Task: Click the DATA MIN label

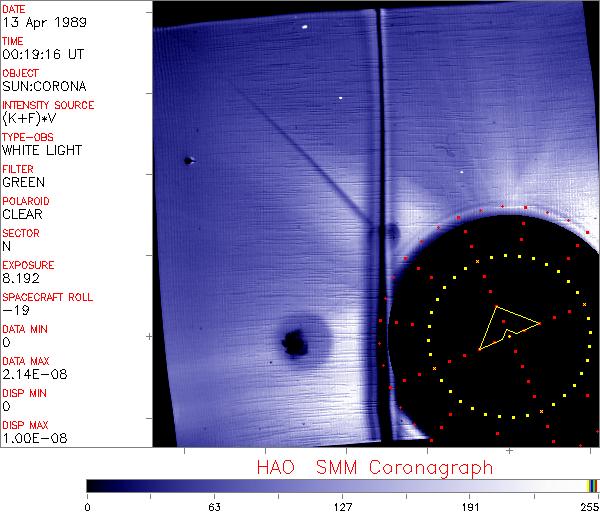Action: pyautogui.click(x=25, y=329)
